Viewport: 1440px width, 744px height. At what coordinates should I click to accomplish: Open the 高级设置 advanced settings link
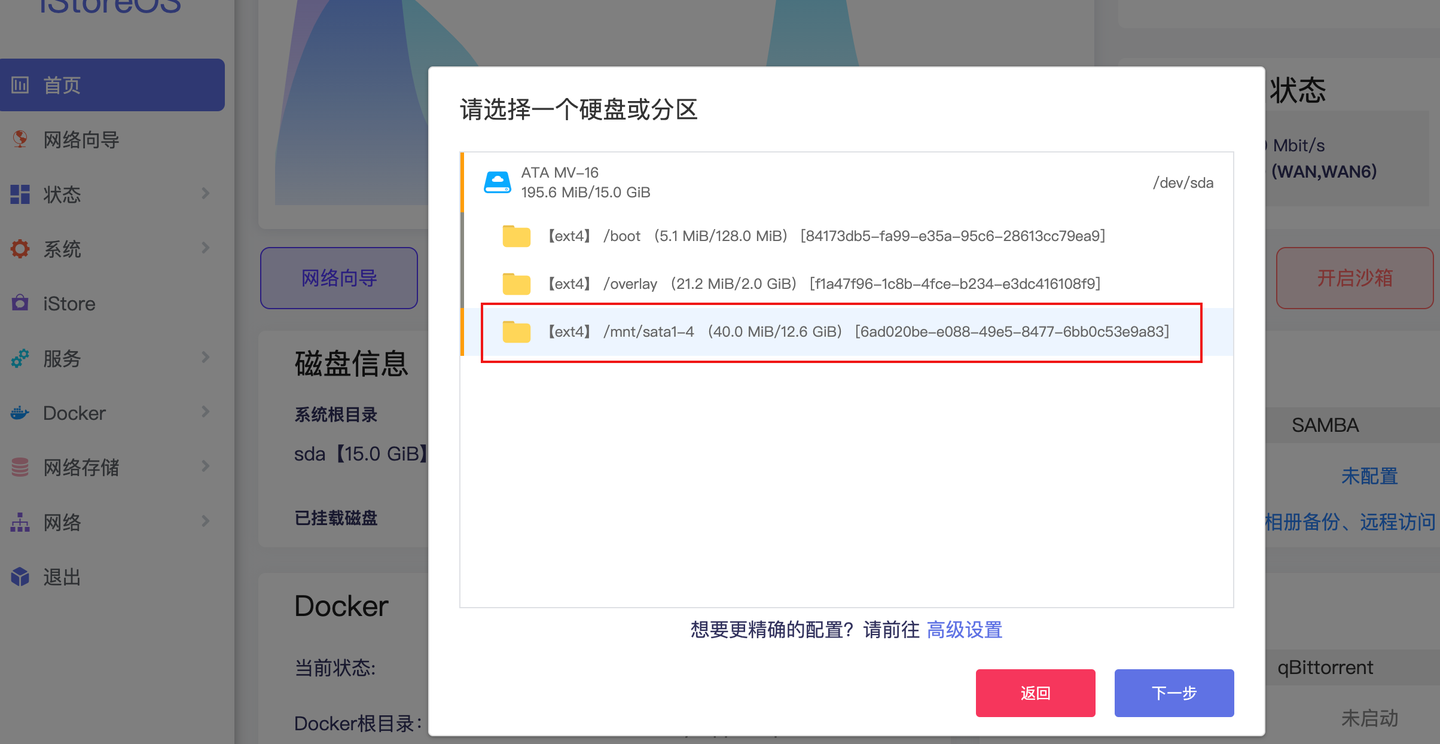963,629
